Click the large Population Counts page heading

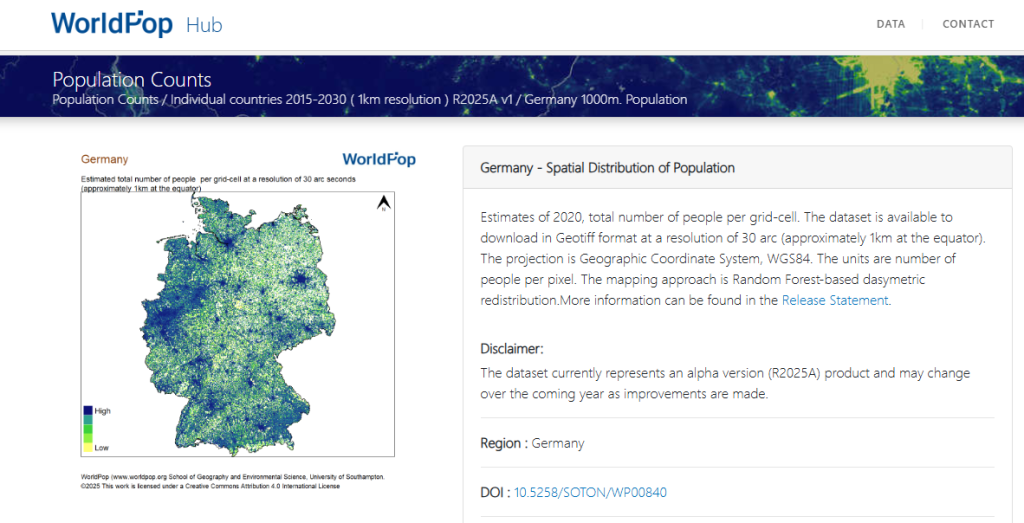(132, 79)
